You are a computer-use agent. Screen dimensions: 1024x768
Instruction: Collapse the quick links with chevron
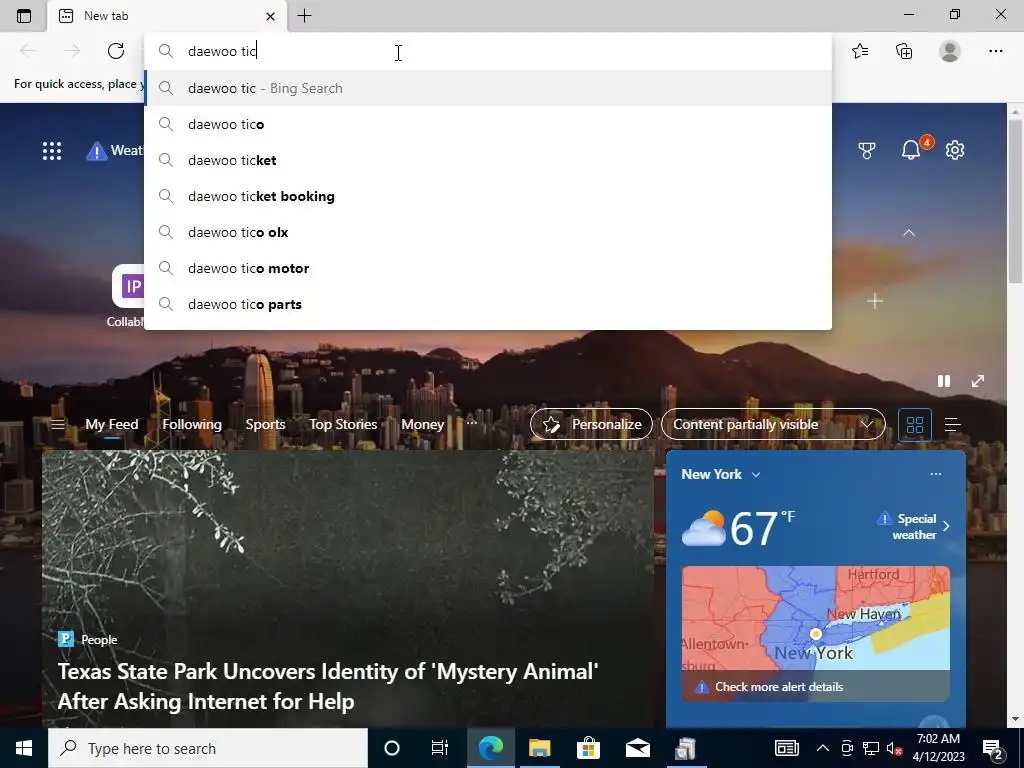click(908, 232)
